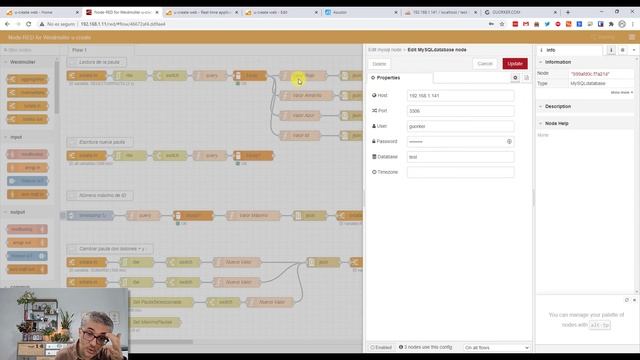640x360 pixels.
Task: Reload the browser page
Action: click(x=29, y=24)
